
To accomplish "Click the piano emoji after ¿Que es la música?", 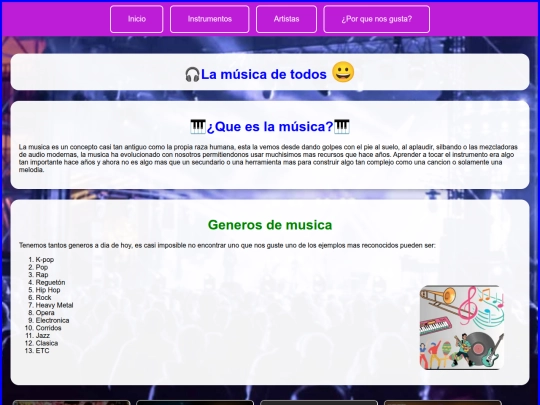I will [x=342, y=126].
